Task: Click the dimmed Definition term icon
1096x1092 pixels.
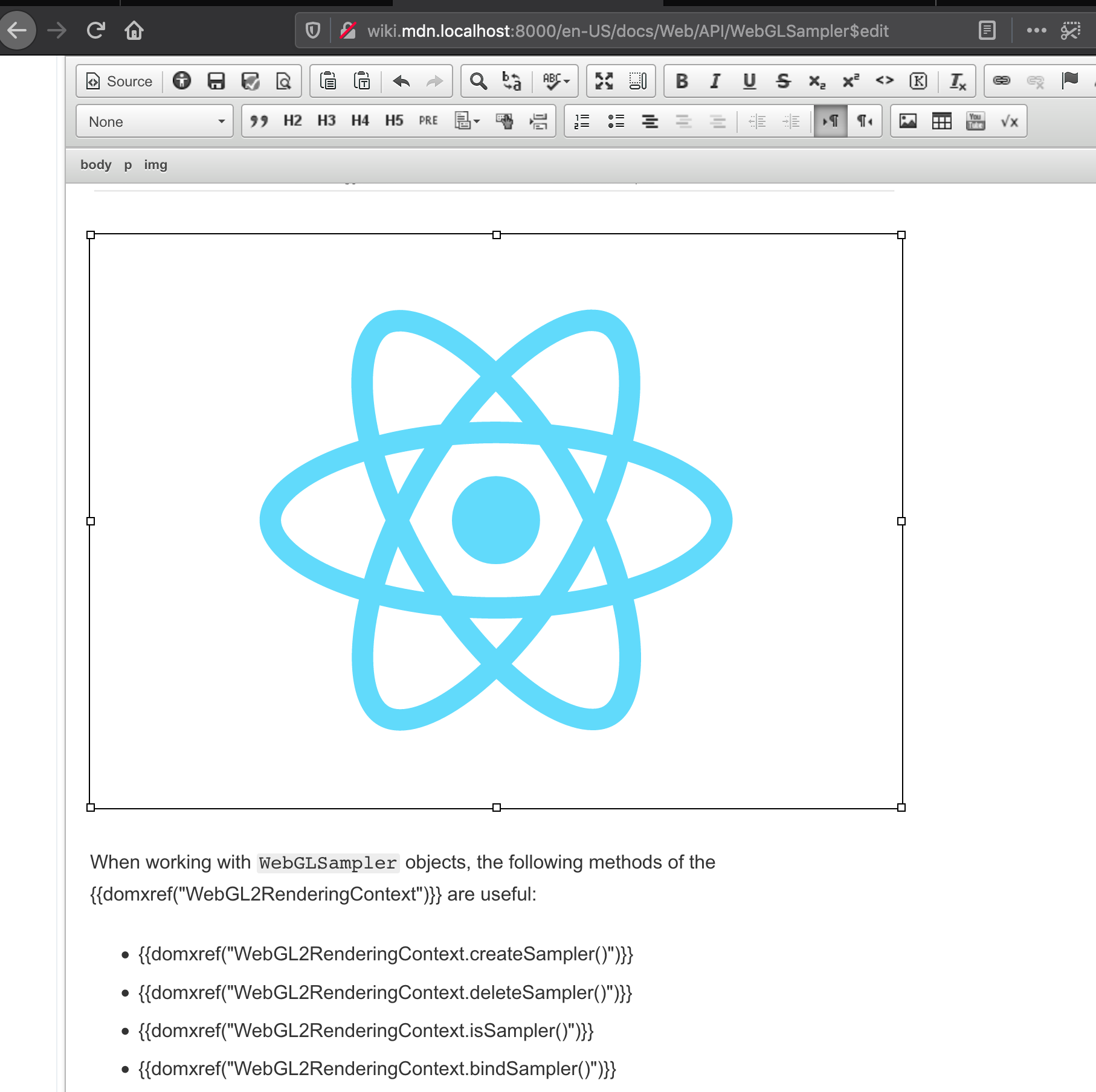Action: click(683, 121)
